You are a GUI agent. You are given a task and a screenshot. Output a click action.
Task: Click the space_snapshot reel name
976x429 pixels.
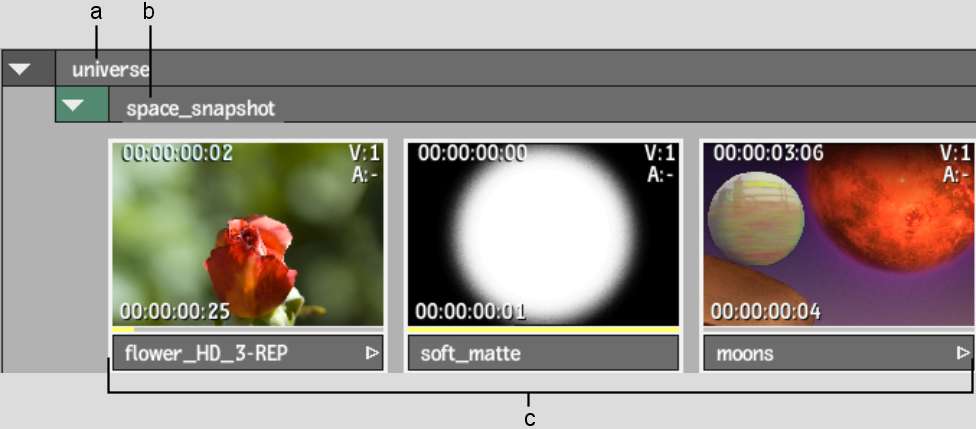click(x=200, y=109)
